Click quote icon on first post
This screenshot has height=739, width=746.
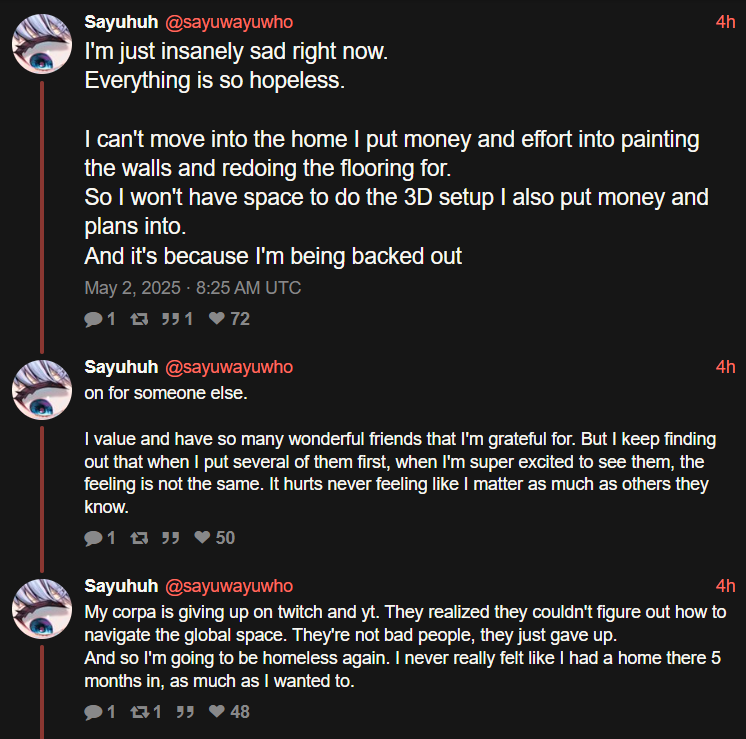[x=170, y=319]
